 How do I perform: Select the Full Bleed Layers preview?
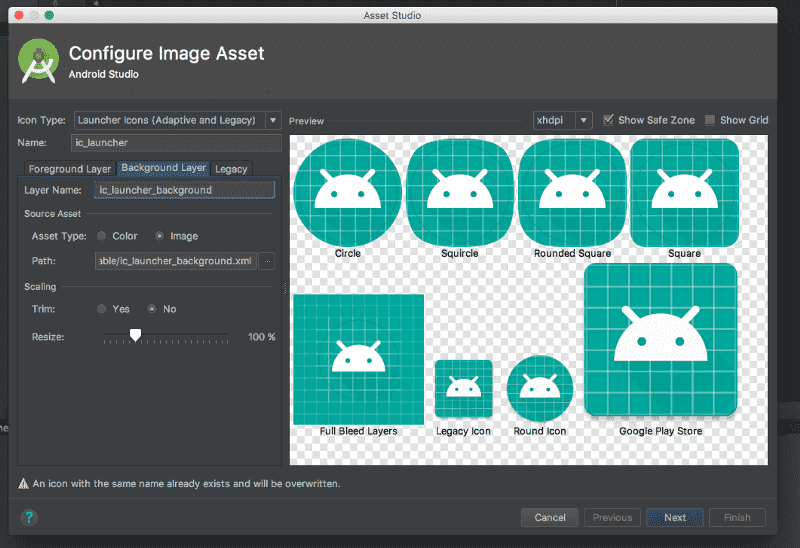pos(358,359)
